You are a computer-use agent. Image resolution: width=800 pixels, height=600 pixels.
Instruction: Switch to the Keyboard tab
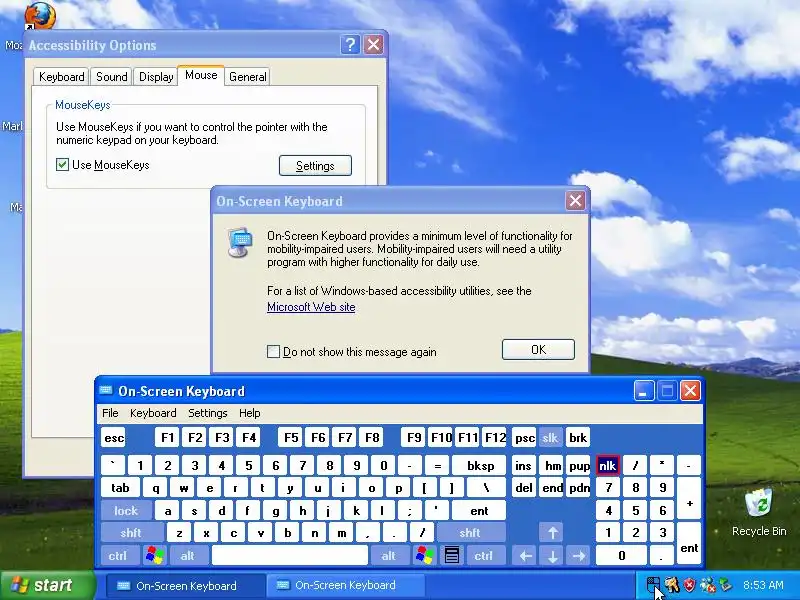point(62,77)
